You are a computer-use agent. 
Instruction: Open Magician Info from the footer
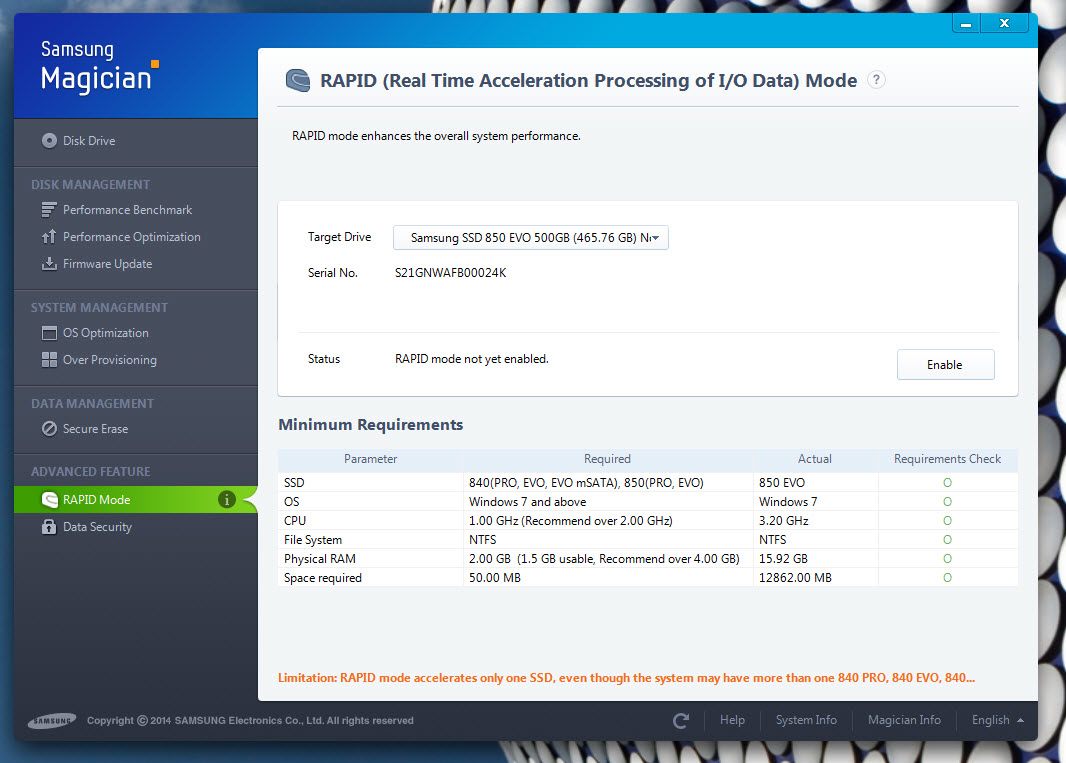click(904, 720)
